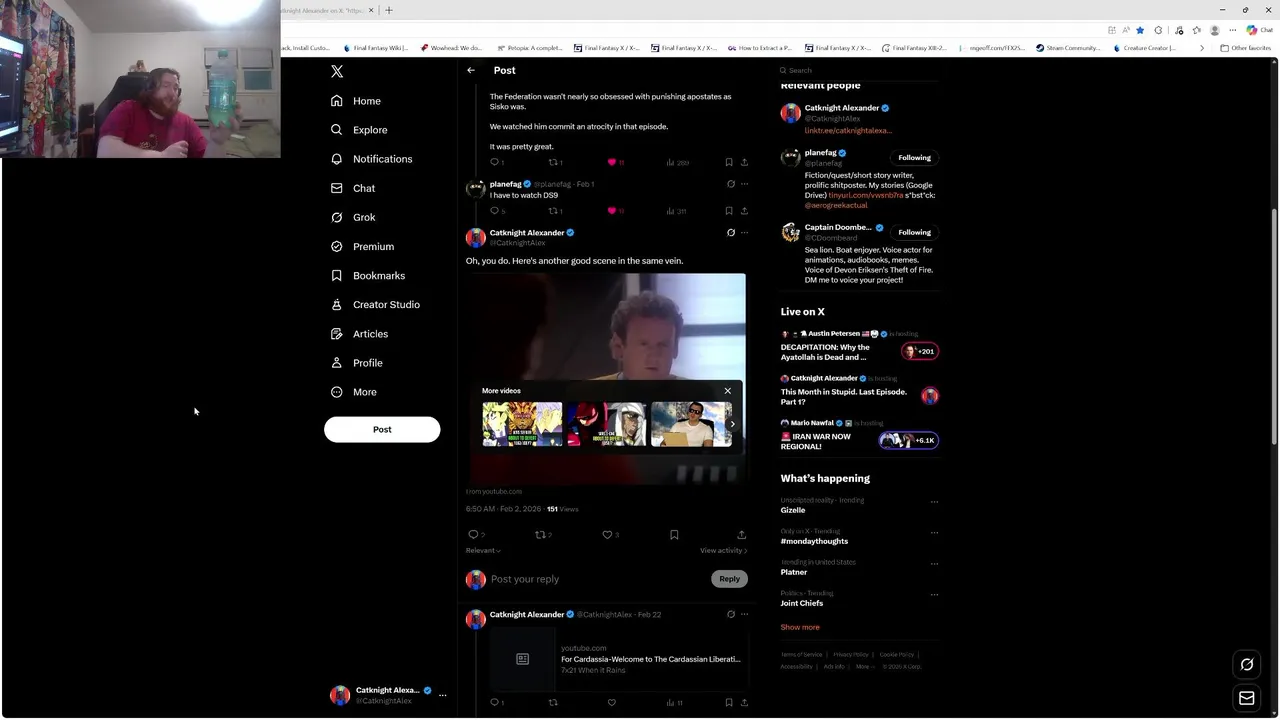Open Notifications in the sidebar
Viewport: 1280px width, 720px height.
pyautogui.click(x=371, y=159)
